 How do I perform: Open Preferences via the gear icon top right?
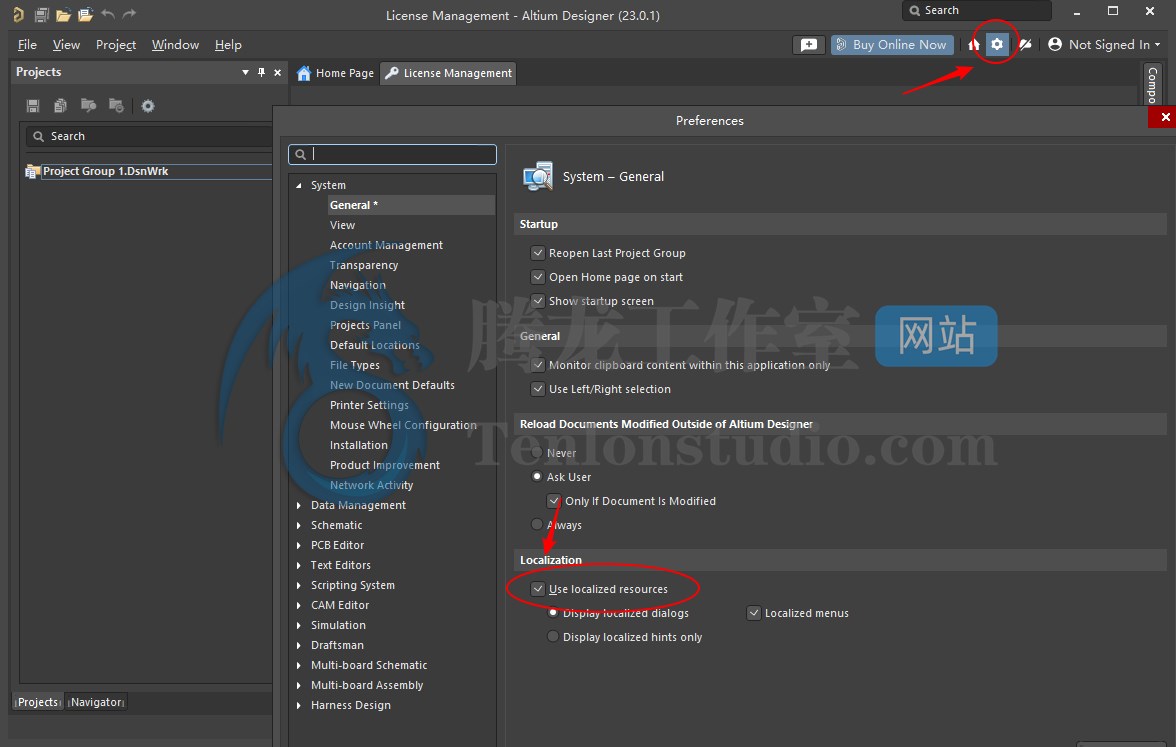[x=997, y=44]
